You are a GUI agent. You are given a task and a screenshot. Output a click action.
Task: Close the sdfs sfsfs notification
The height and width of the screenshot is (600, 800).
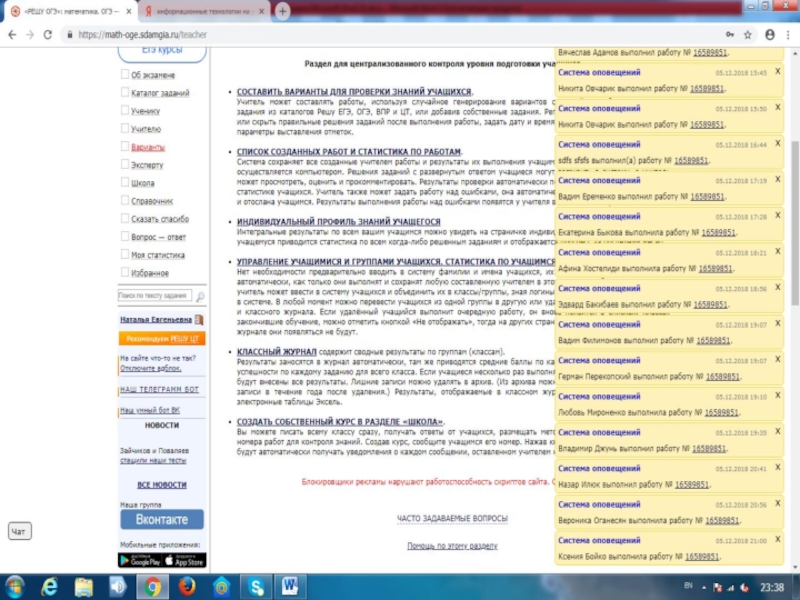pyautogui.click(x=778, y=143)
